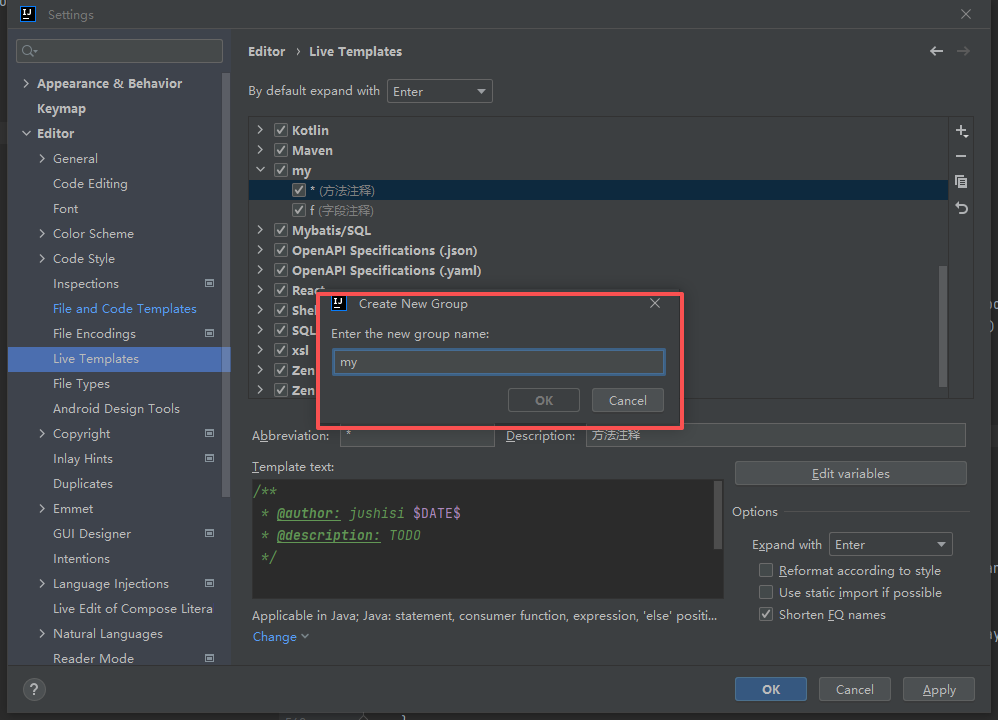Click the GUI Designer per-project settings icon

(209, 533)
